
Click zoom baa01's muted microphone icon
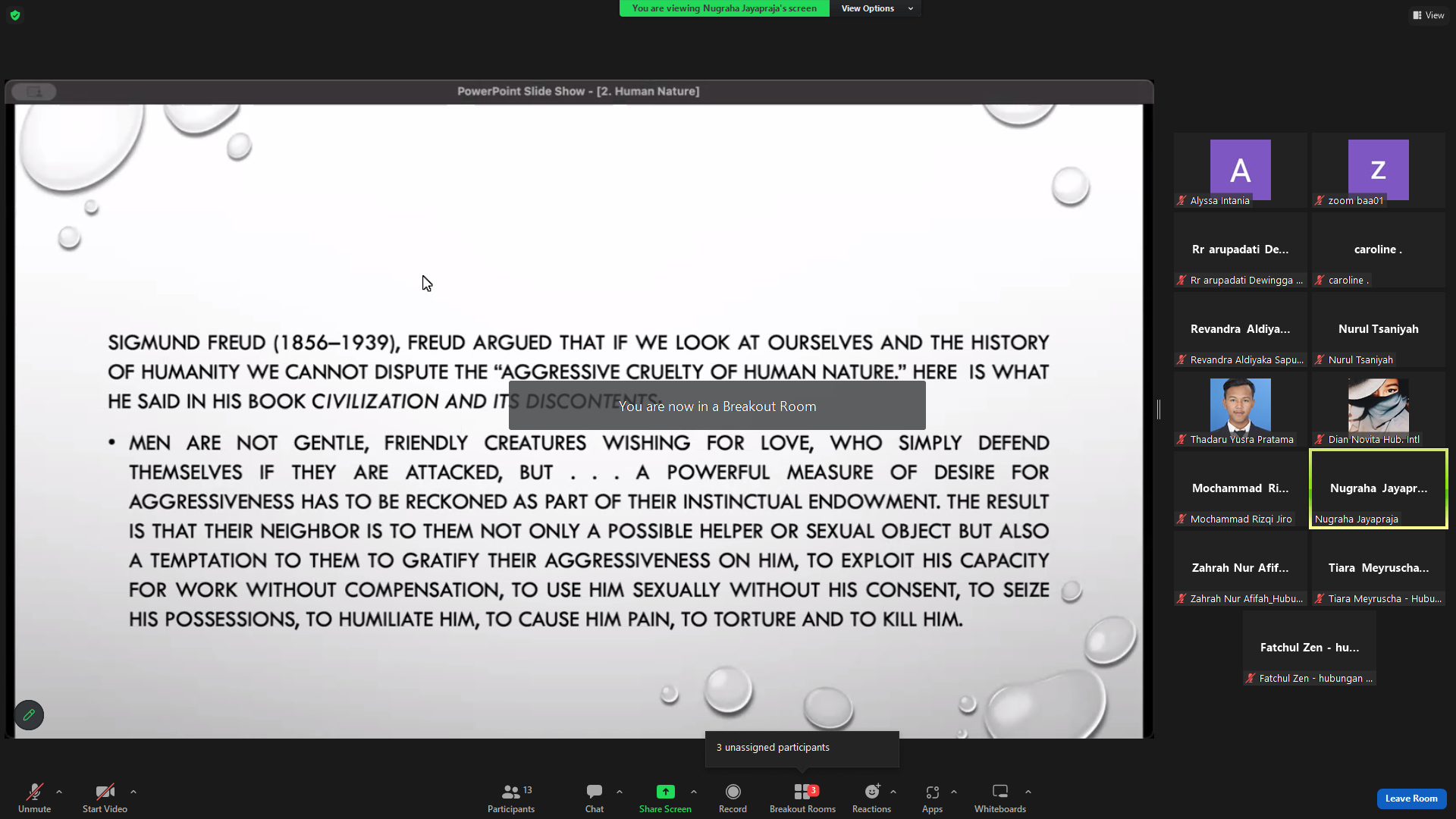click(x=1319, y=201)
